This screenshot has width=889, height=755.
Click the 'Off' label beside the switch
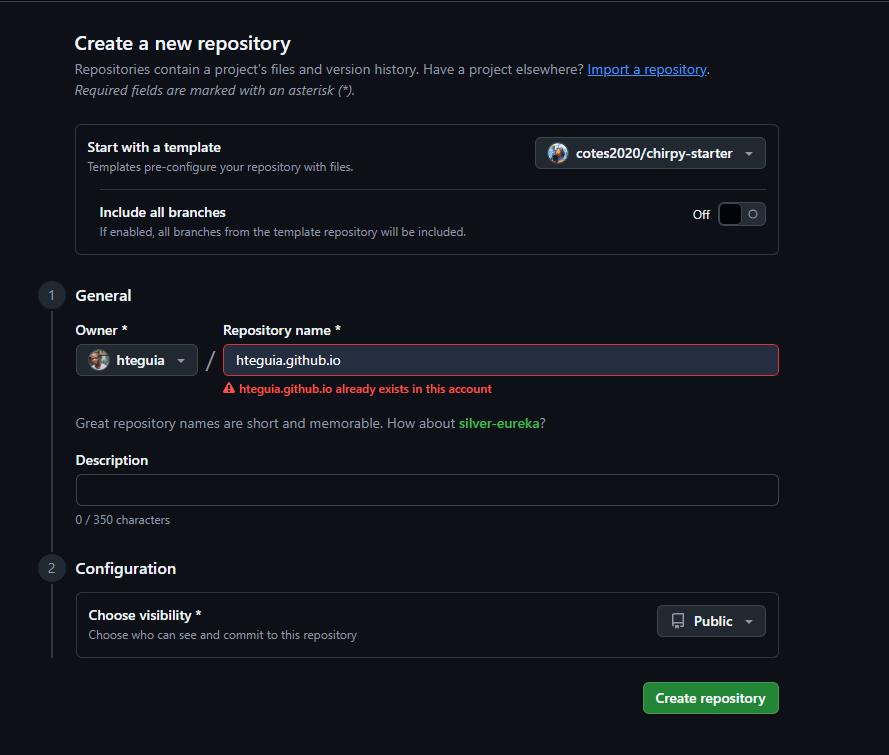click(x=701, y=214)
